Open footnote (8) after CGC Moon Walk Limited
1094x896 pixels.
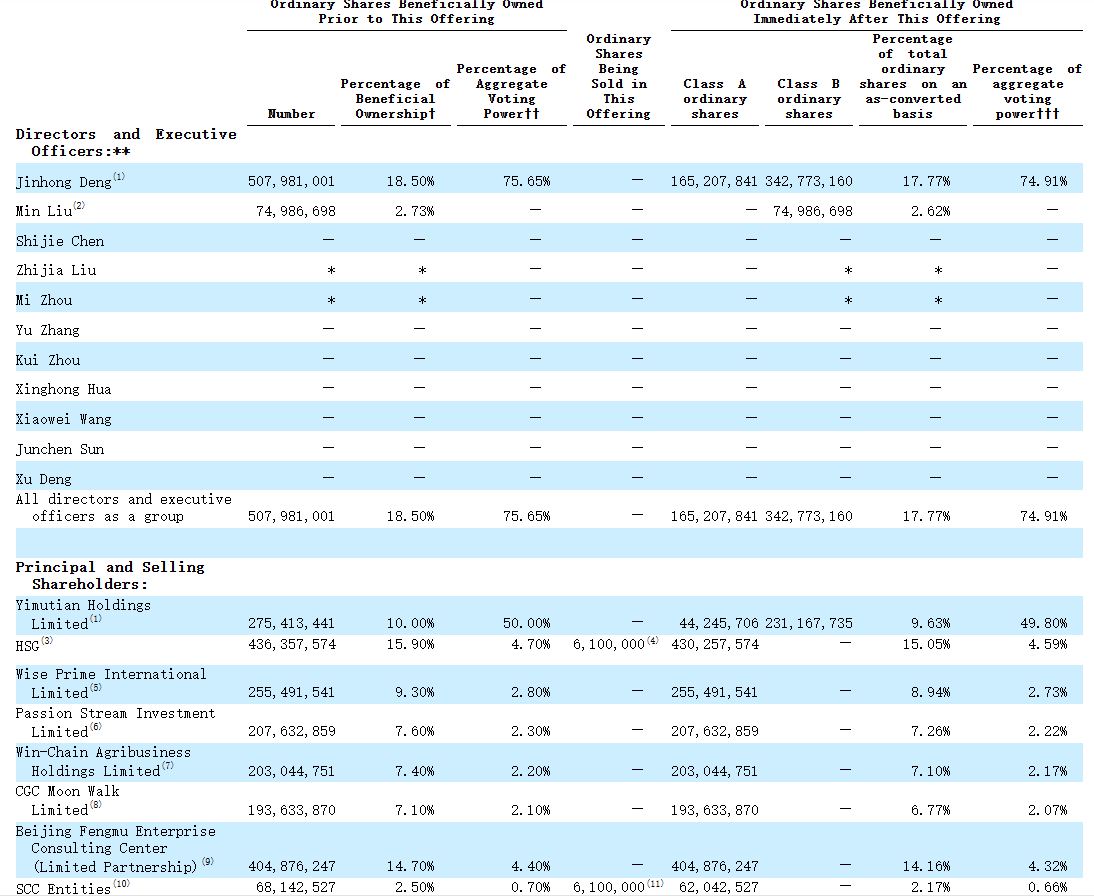click(95, 805)
